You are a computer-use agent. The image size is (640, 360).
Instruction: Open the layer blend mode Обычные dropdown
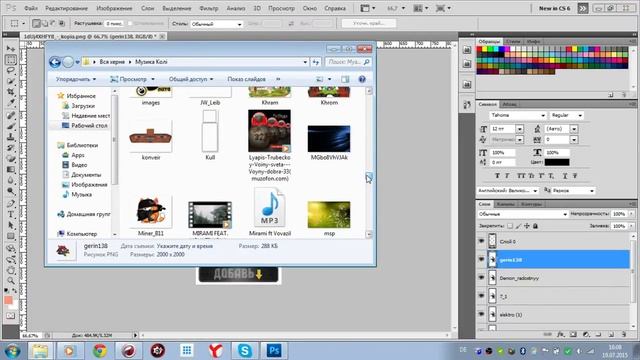pos(522,214)
